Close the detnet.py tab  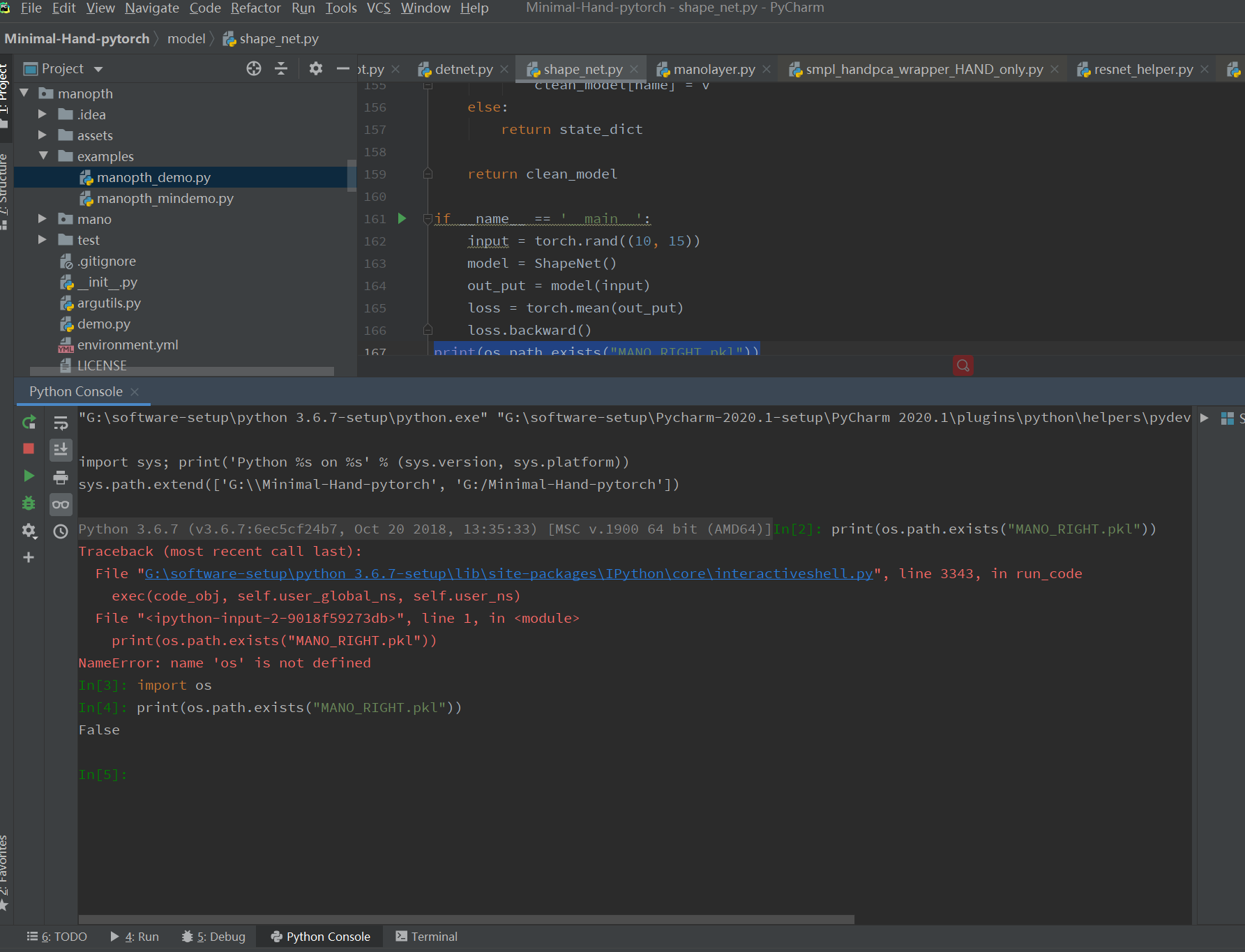coord(504,69)
